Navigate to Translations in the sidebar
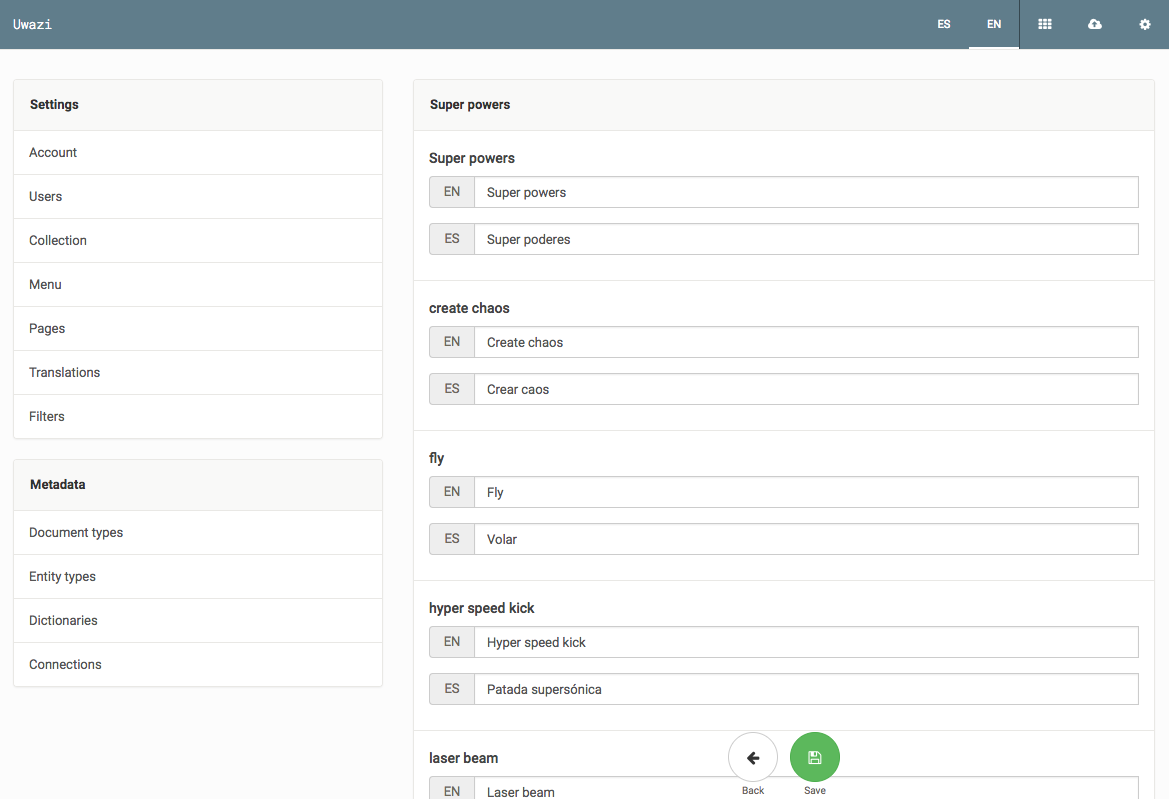 tap(65, 373)
